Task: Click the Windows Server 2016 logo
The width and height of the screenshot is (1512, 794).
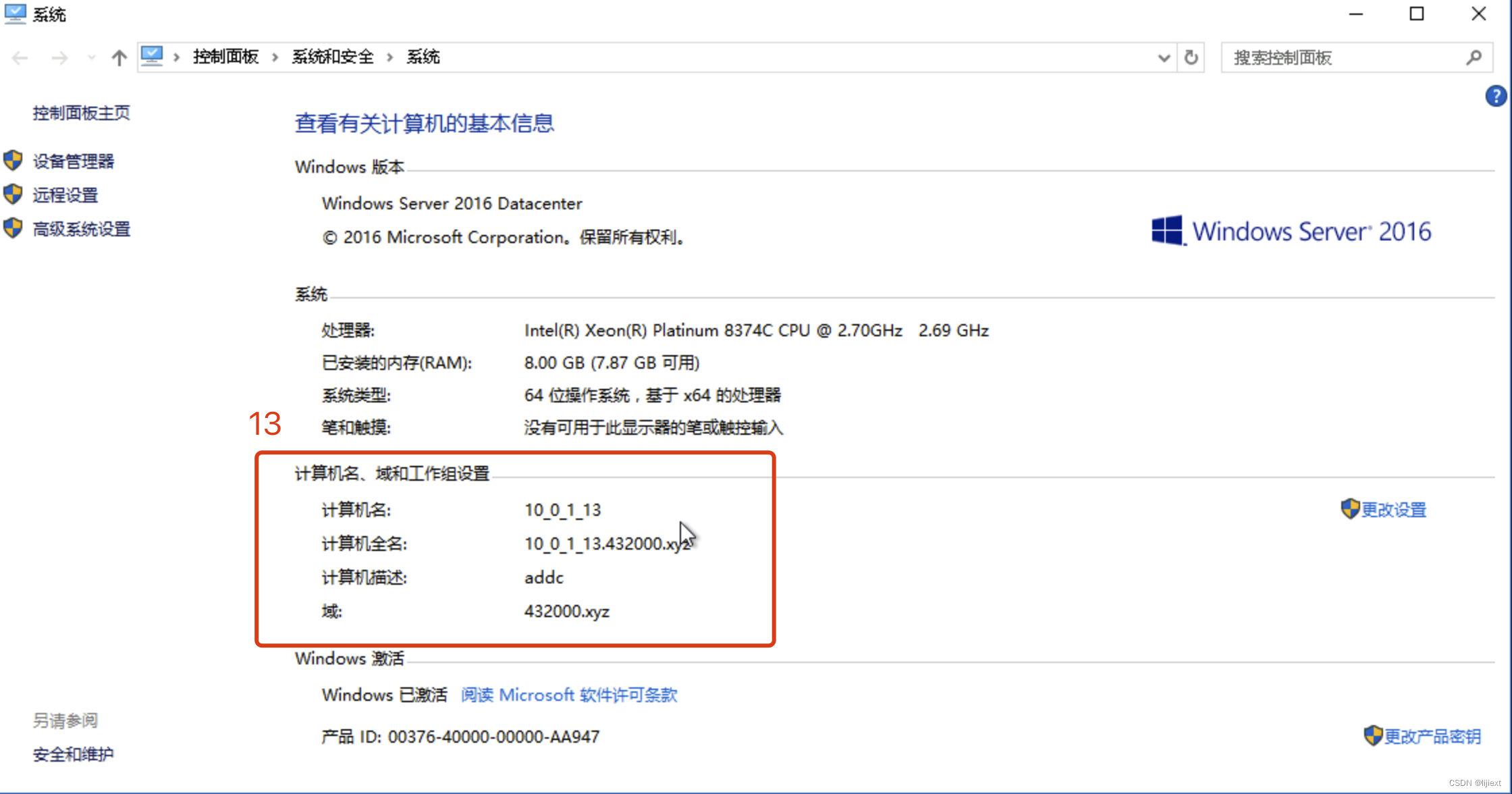Action: tap(1291, 232)
